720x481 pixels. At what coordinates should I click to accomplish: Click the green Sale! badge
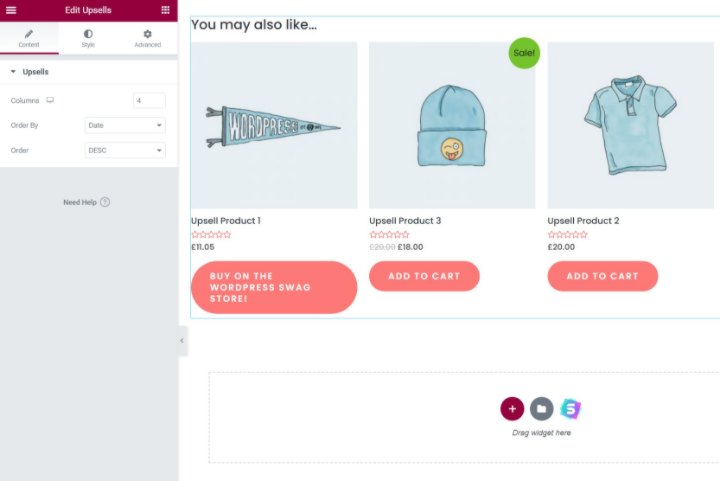coord(524,53)
